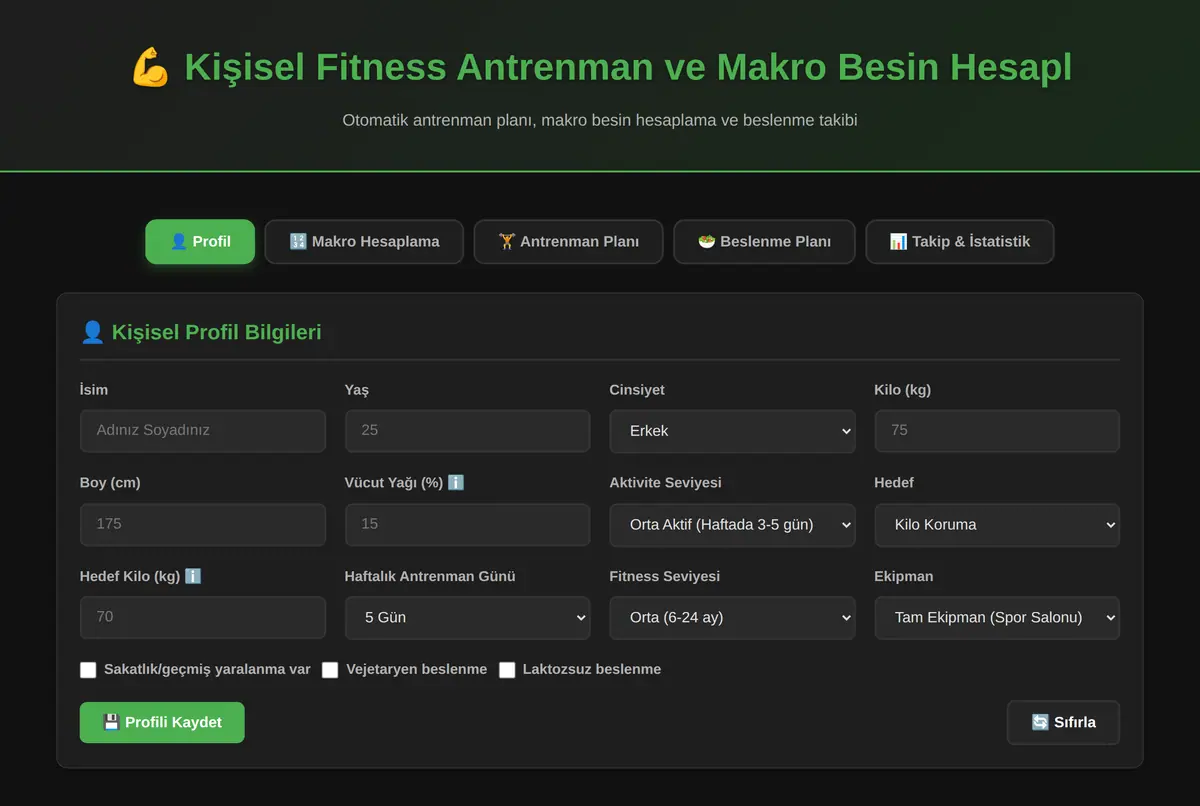Click the Aktivite Seviyesi label text
The width and height of the screenshot is (1200, 806).
click(x=665, y=483)
